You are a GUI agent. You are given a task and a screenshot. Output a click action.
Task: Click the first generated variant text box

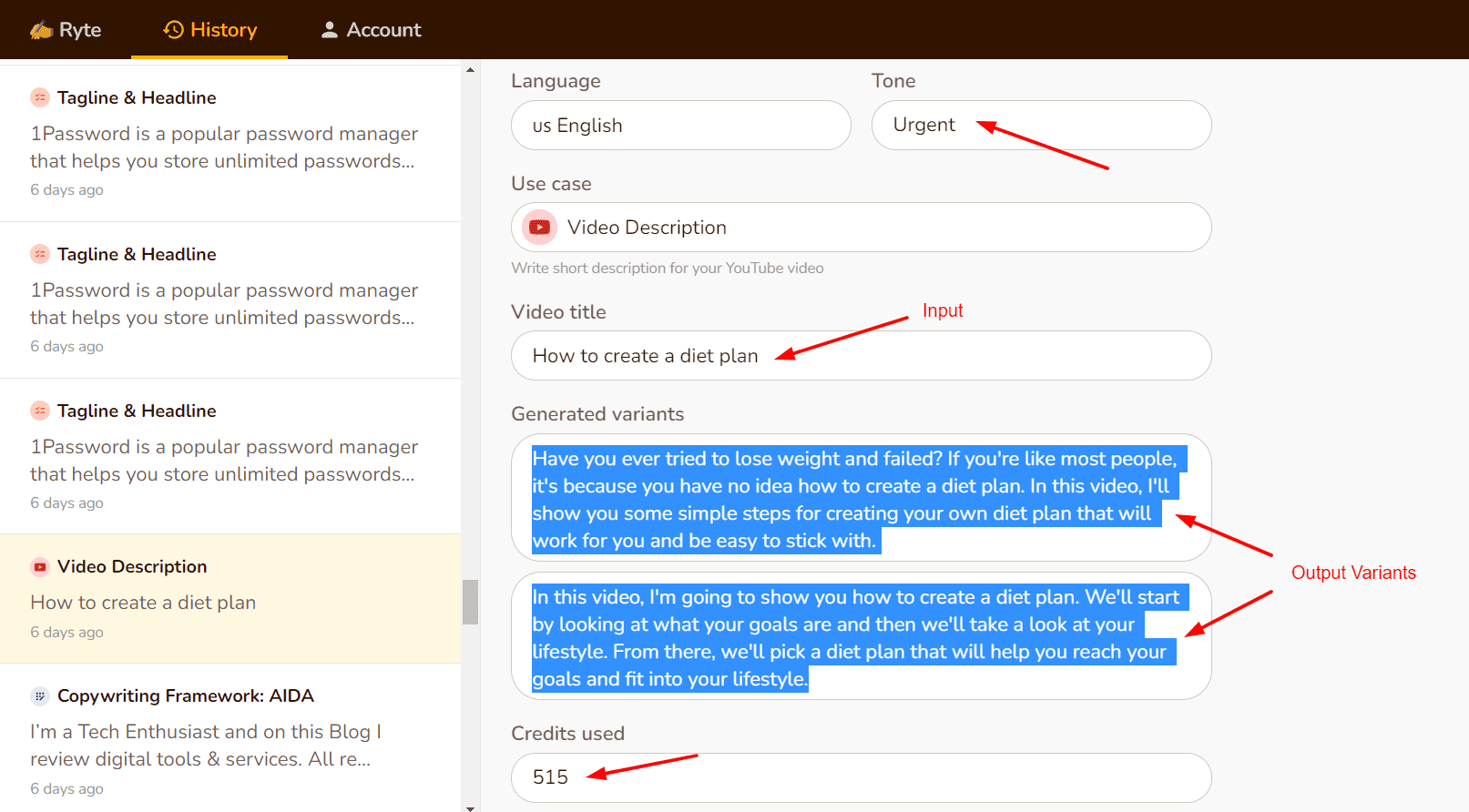861,498
